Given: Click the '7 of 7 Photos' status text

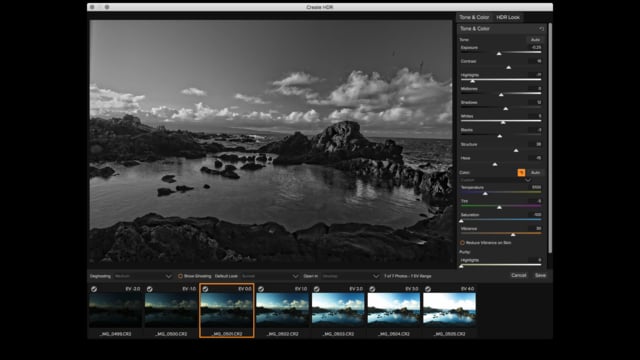Looking at the screenshot, I should click(x=407, y=276).
